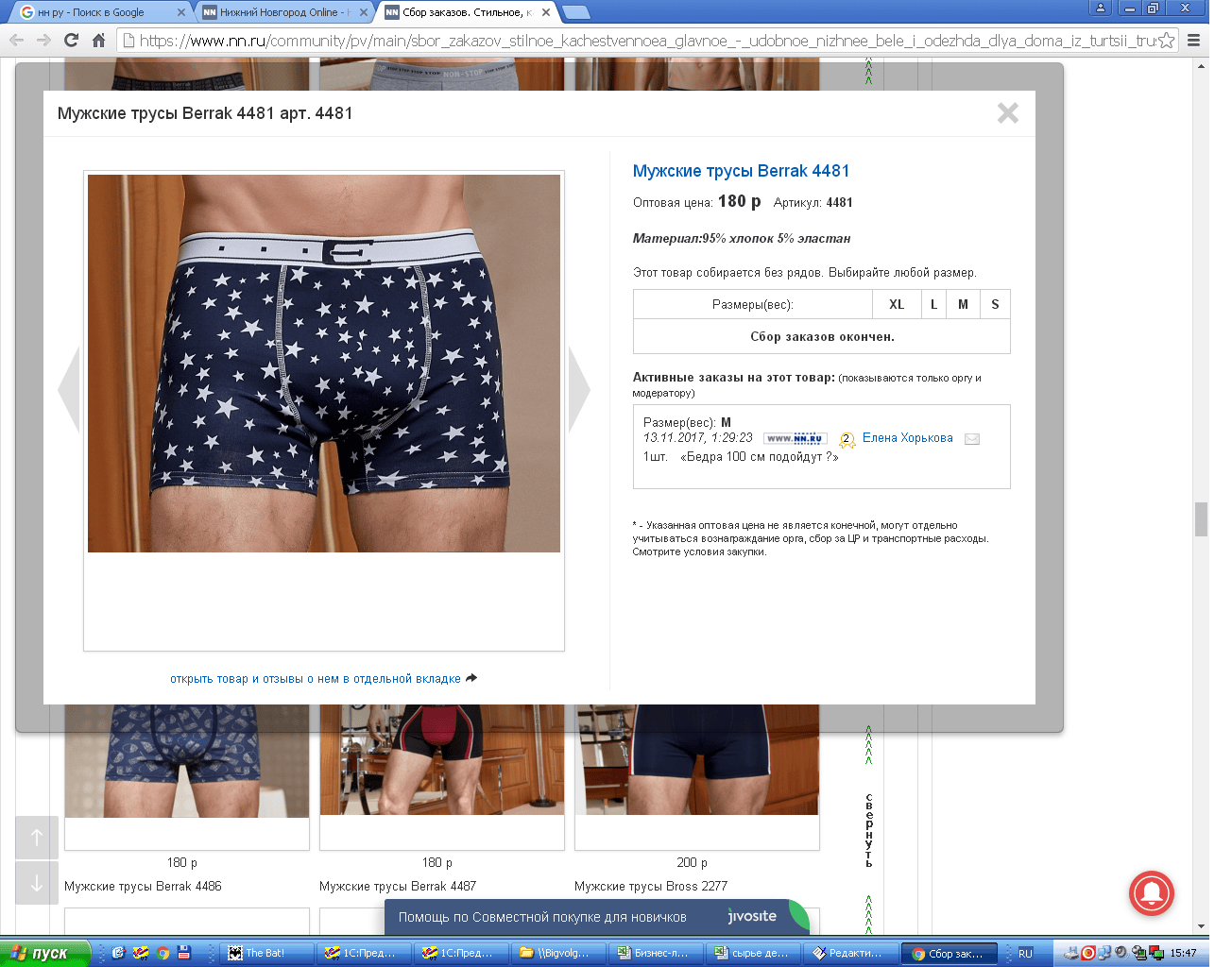Click the medal badge beside Елена Хорькова
The width and height of the screenshot is (1232, 967).
pyautogui.click(x=847, y=439)
